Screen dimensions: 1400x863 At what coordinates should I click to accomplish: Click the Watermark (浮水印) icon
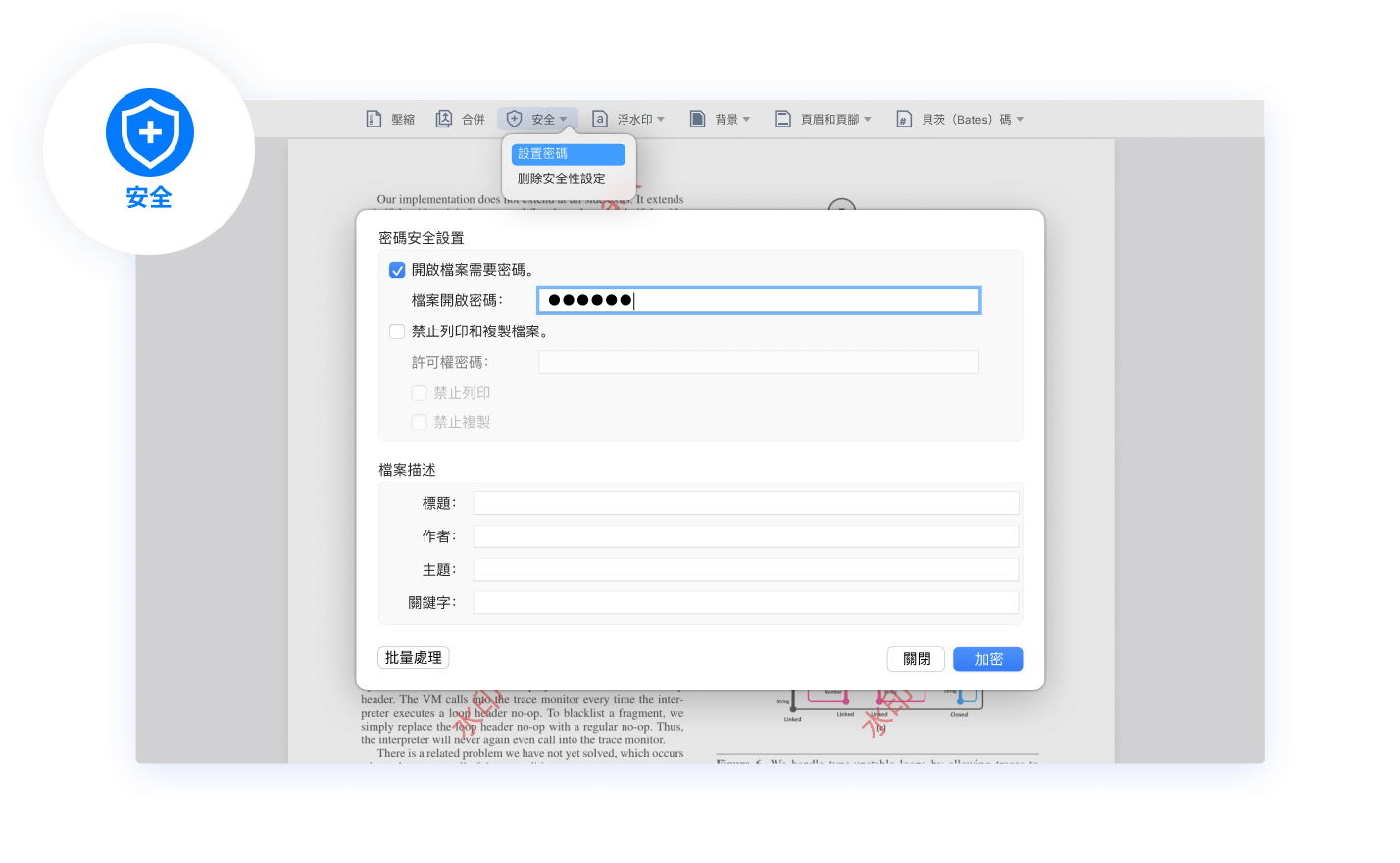coord(600,119)
